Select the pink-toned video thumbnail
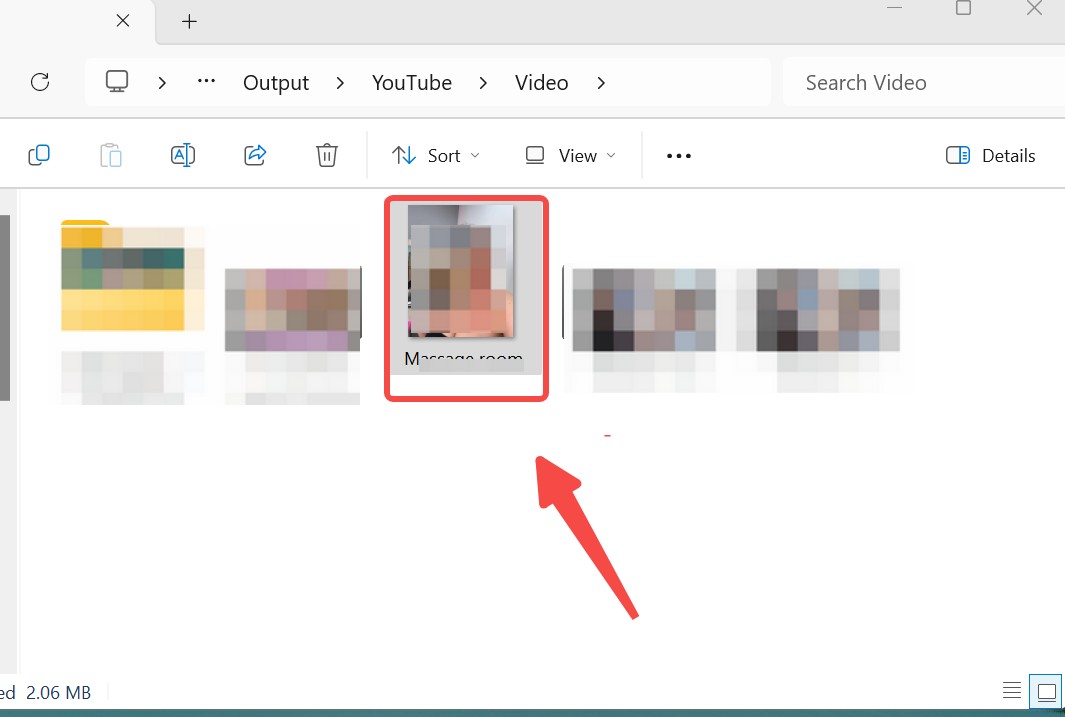The image size is (1065, 717). 293,310
